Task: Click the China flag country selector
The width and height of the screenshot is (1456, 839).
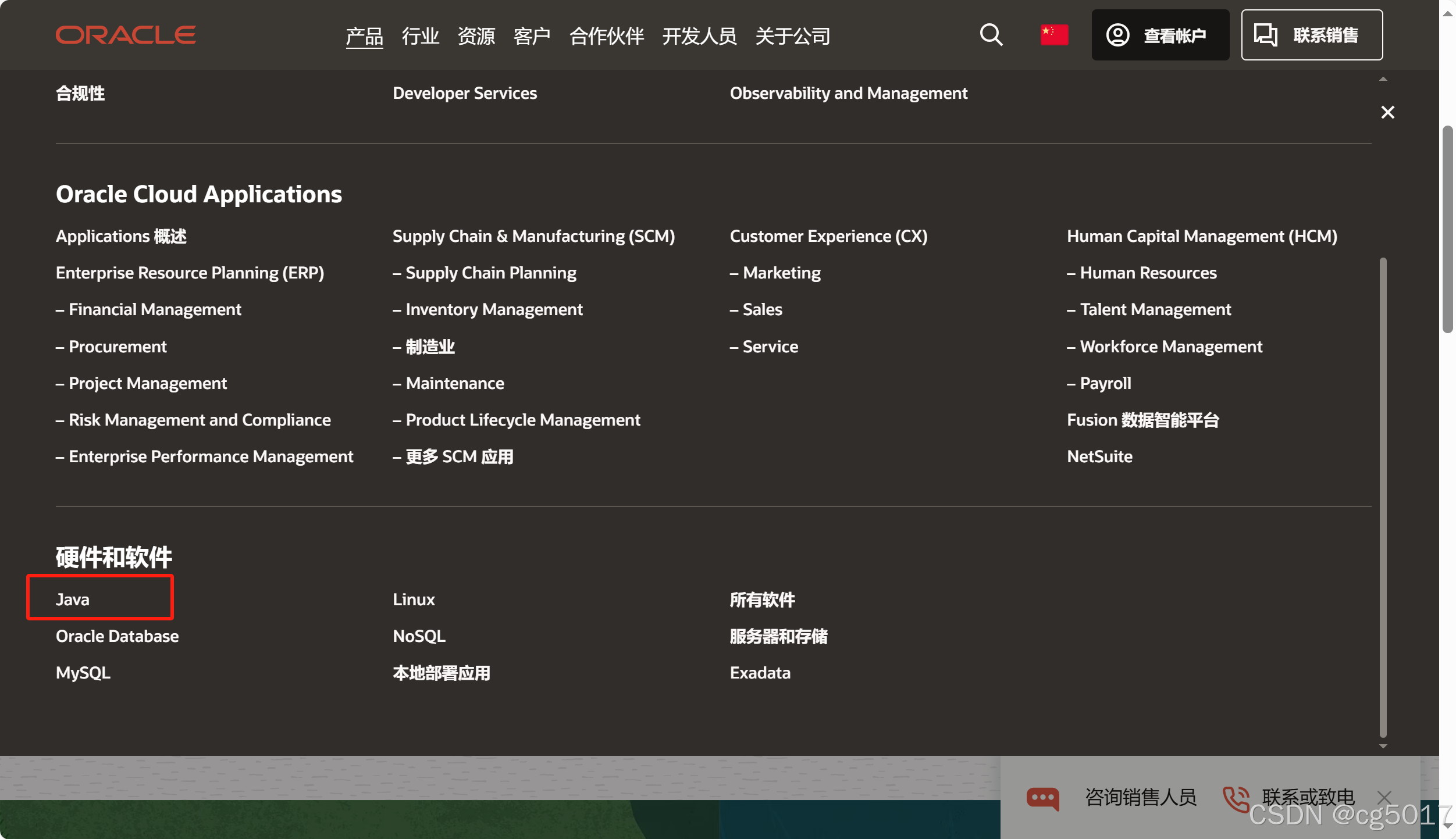Action: 1053,35
